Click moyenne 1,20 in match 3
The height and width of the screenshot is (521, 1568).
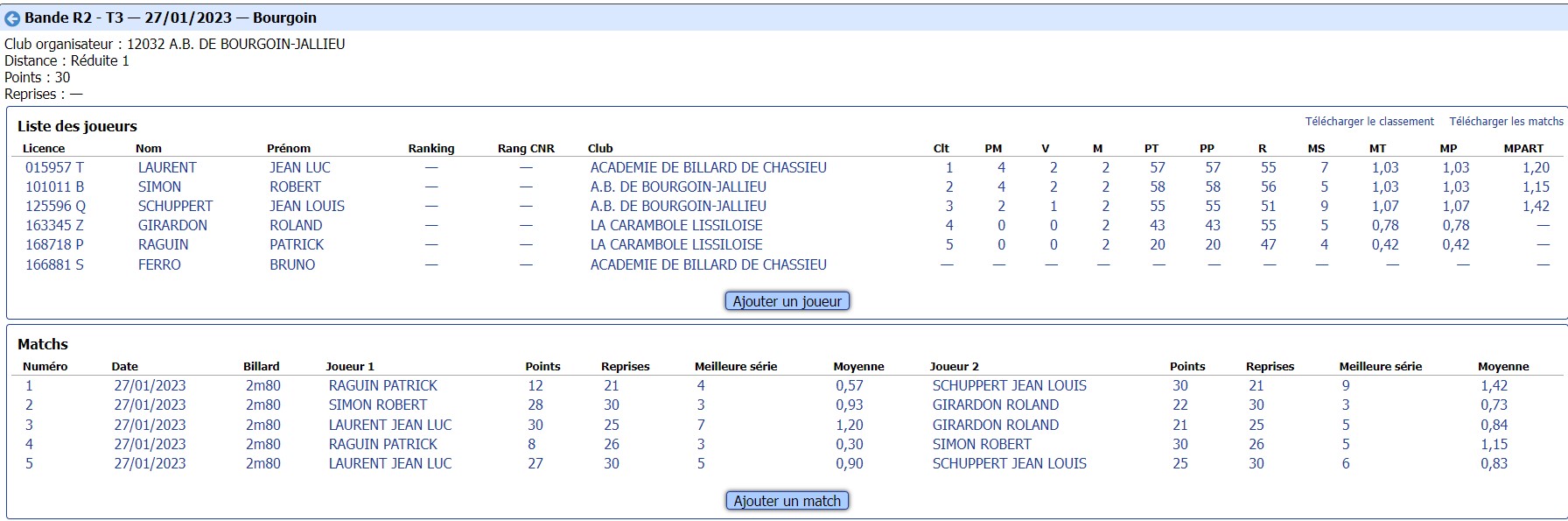click(849, 425)
